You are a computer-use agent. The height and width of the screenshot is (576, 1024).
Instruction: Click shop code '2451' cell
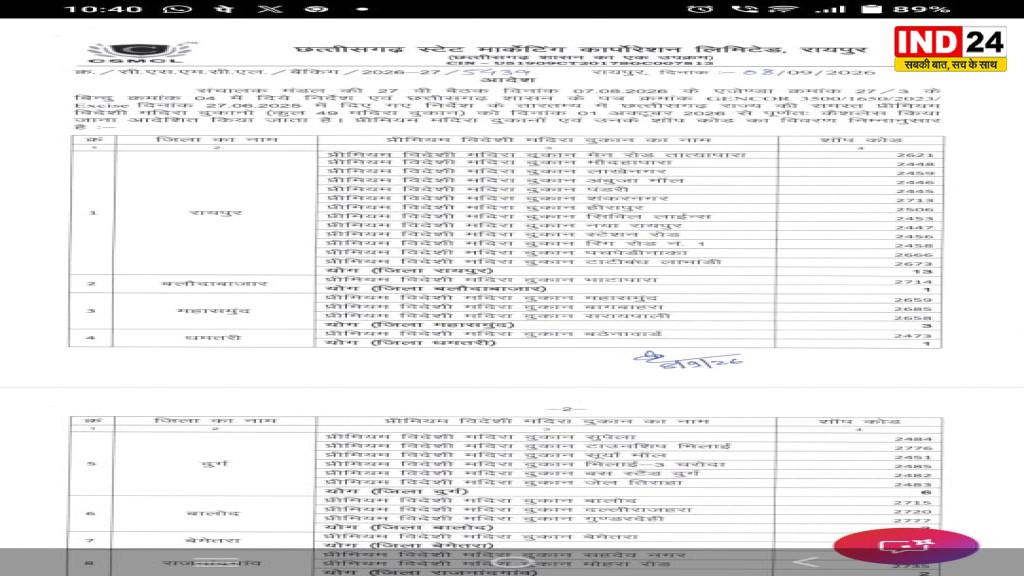(913, 457)
